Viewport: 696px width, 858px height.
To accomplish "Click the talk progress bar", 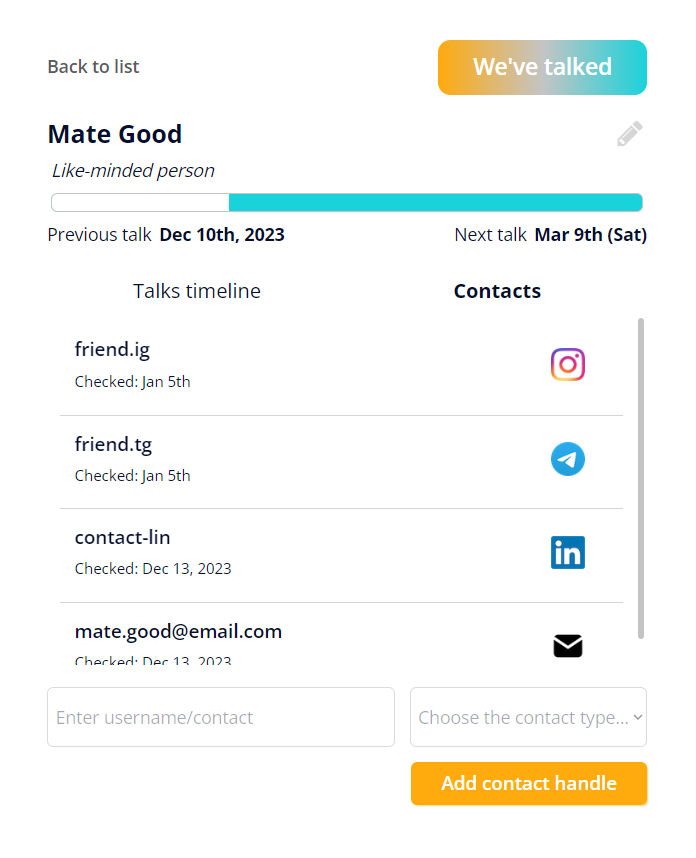I will (x=346, y=203).
